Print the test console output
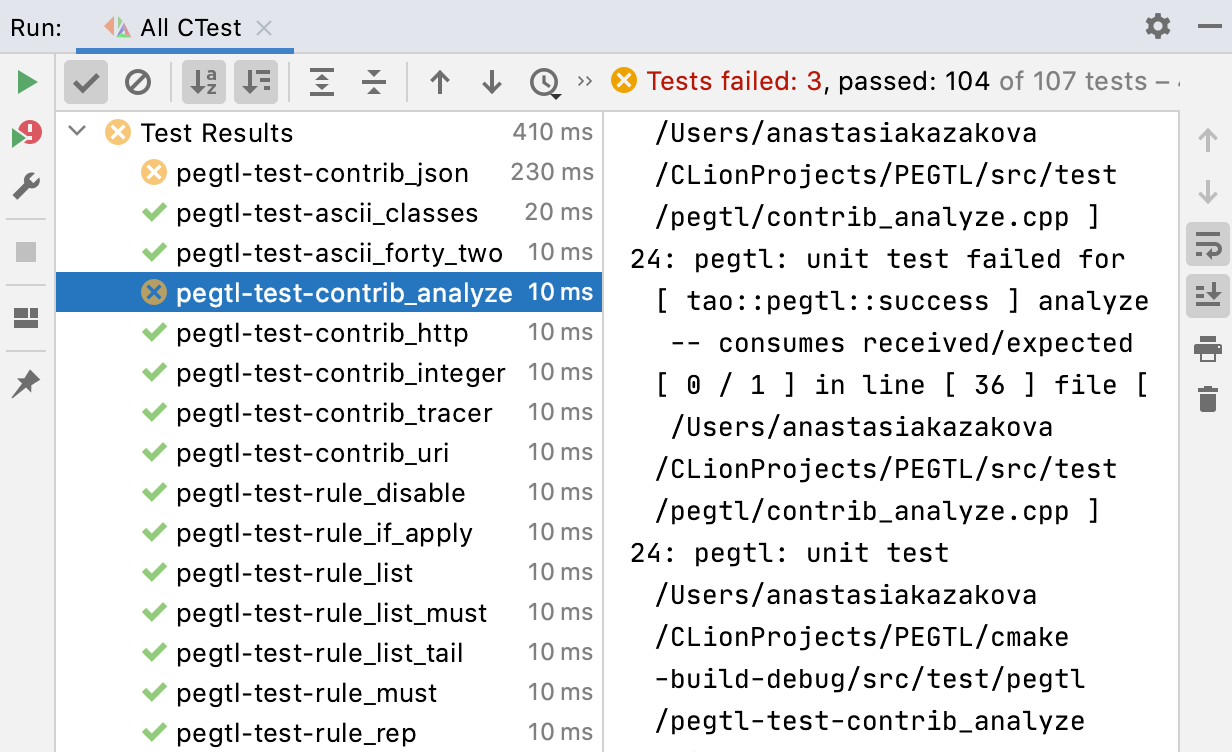 (1208, 349)
